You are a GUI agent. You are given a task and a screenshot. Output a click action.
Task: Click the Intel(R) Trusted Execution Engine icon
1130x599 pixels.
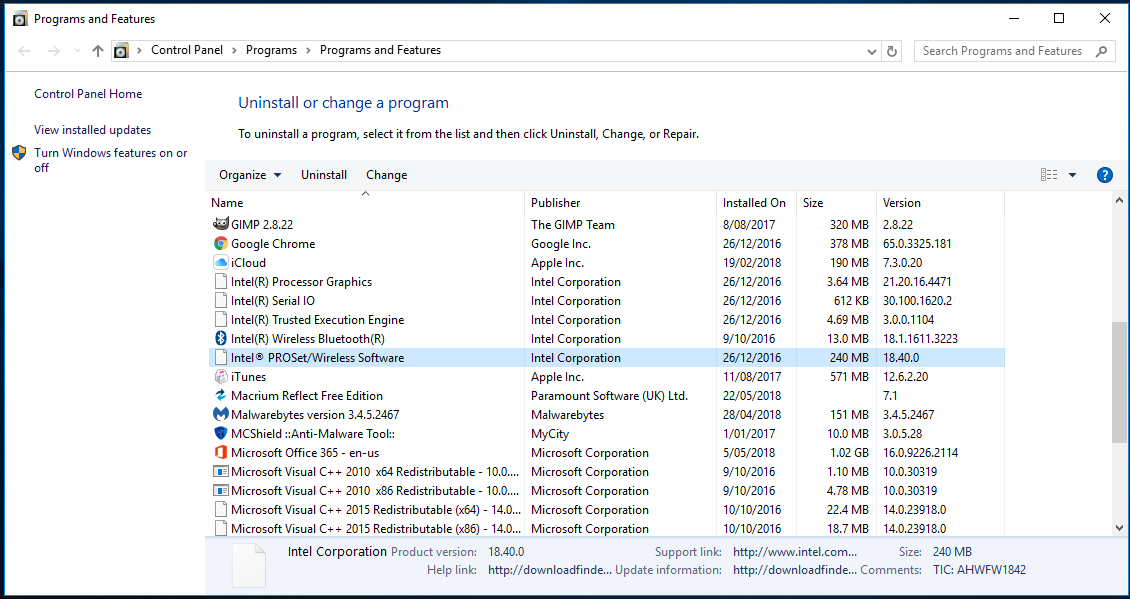point(221,319)
